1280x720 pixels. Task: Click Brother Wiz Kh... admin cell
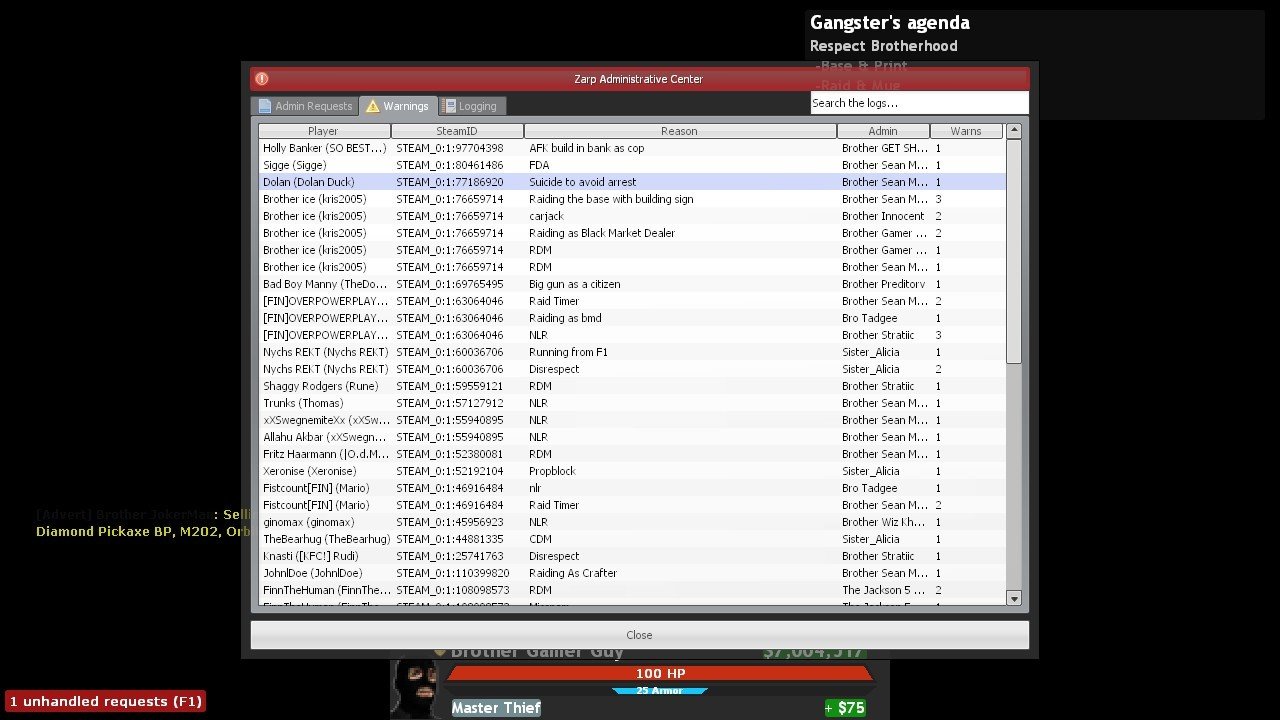[x=883, y=522]
